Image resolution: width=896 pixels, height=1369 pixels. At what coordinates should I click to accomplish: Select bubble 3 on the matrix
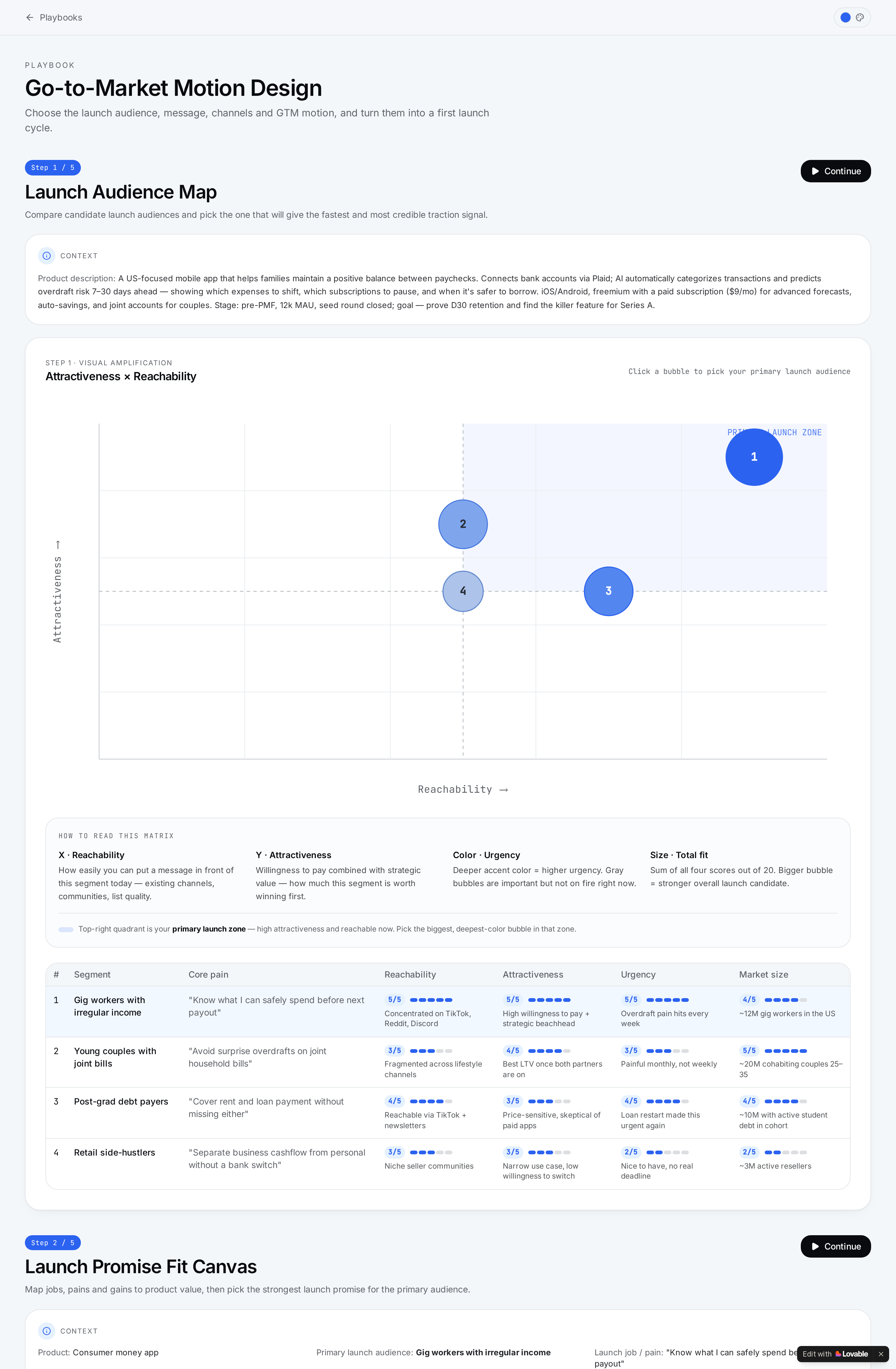609,591
